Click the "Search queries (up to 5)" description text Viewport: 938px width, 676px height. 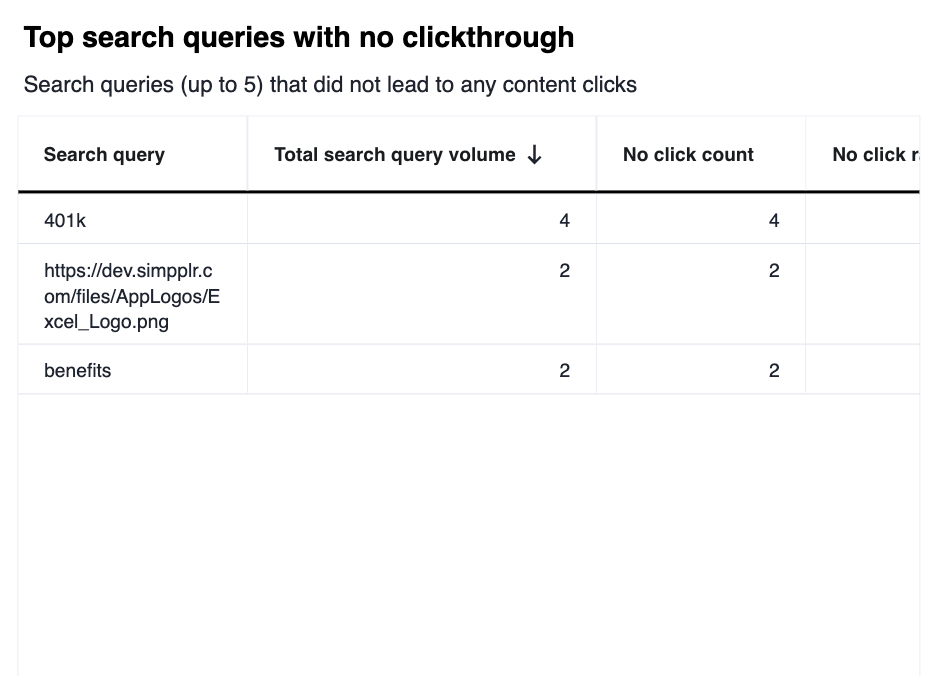tap(330, 85)
